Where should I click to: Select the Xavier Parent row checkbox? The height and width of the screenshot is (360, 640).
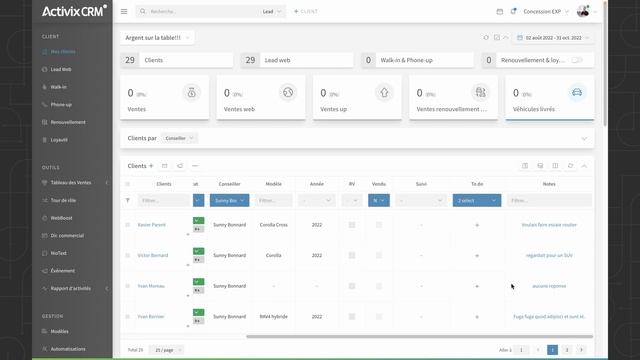127,225
